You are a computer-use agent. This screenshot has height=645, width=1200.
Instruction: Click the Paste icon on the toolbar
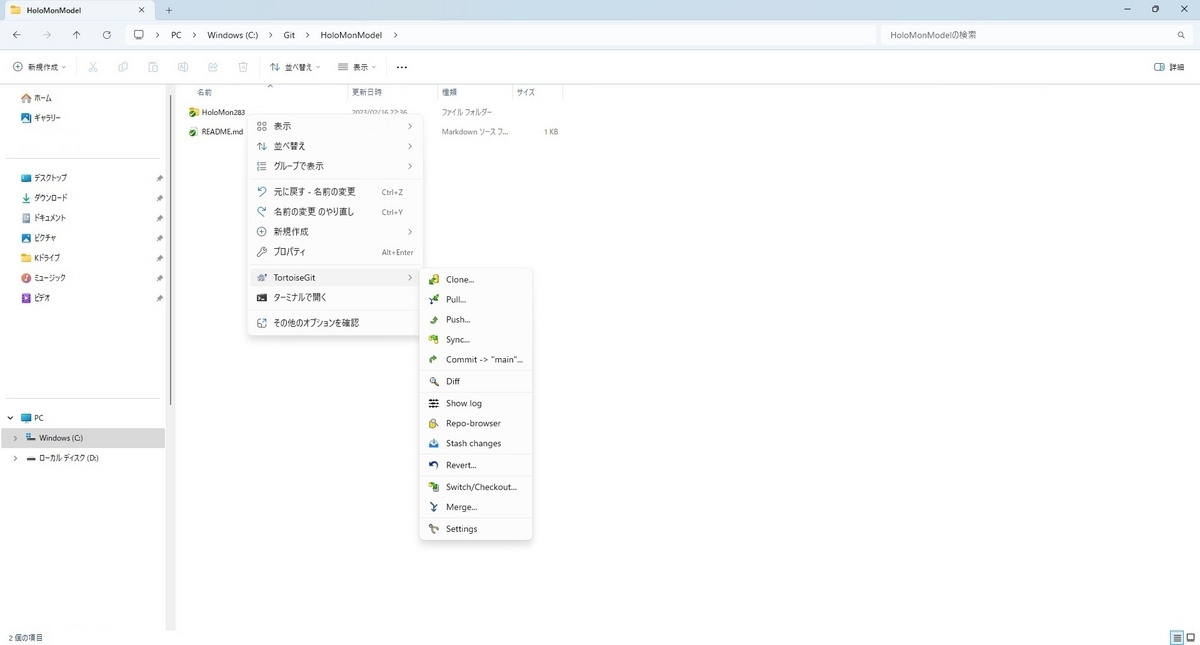152,66
